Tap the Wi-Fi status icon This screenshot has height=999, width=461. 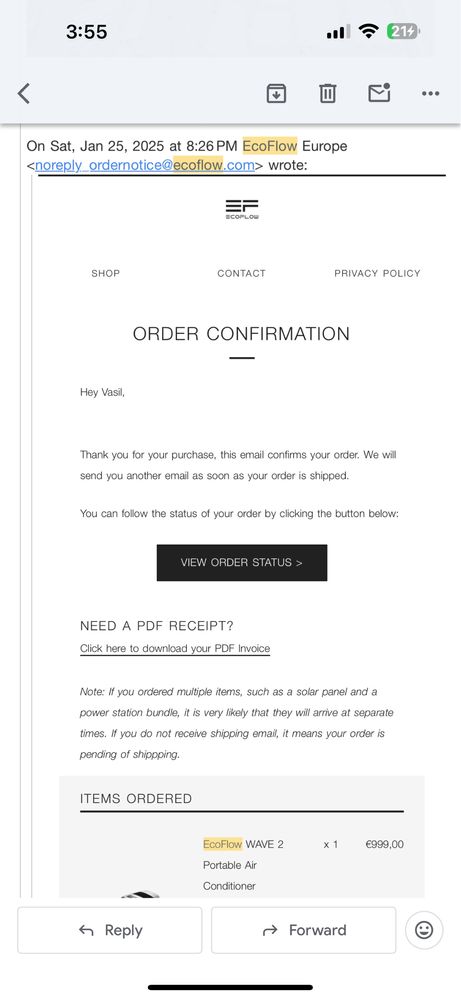click(368, 31)
